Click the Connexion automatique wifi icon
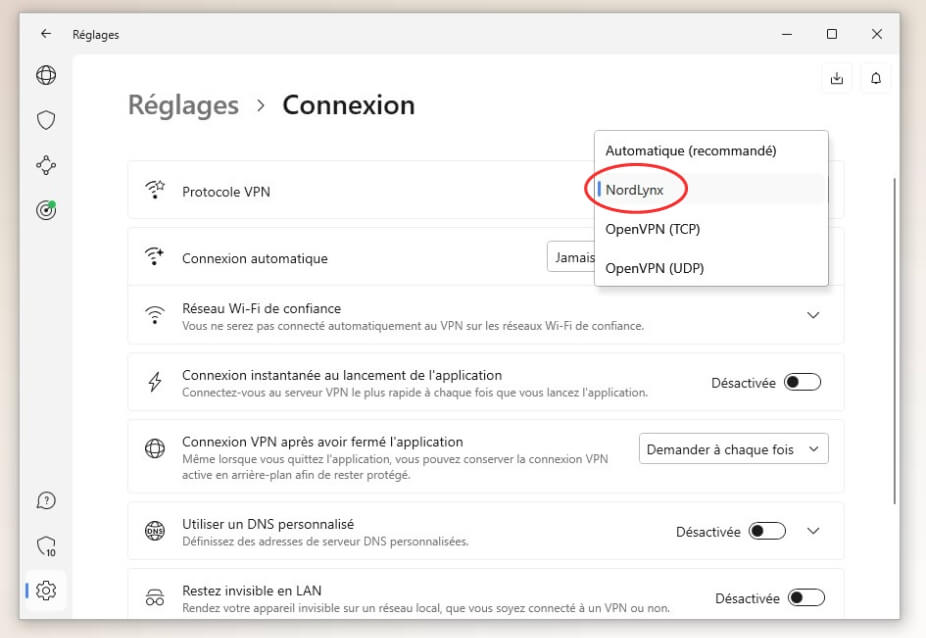This screenshot has height=638, width=926. [x=155, y=257]
